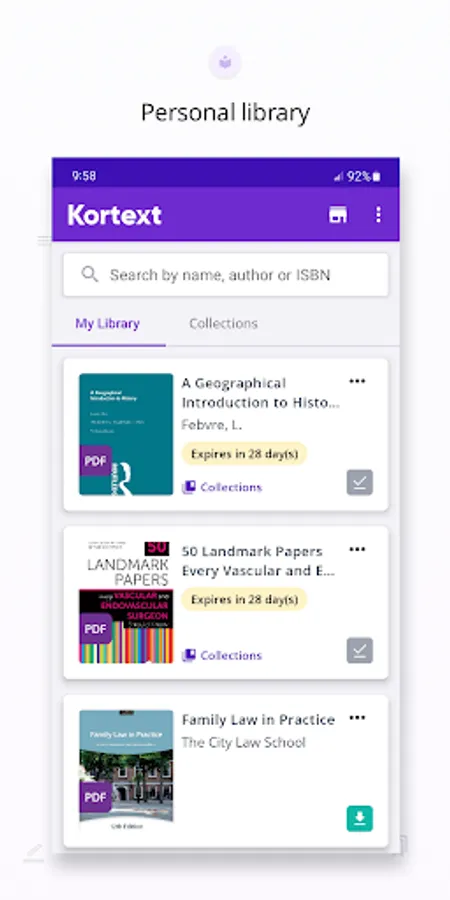The width and height of the screenshot is (450, 900).
Task: Click the Expires in 28 day(s) badge on first book
Action: pyautogui.click(x=245, y=454)
